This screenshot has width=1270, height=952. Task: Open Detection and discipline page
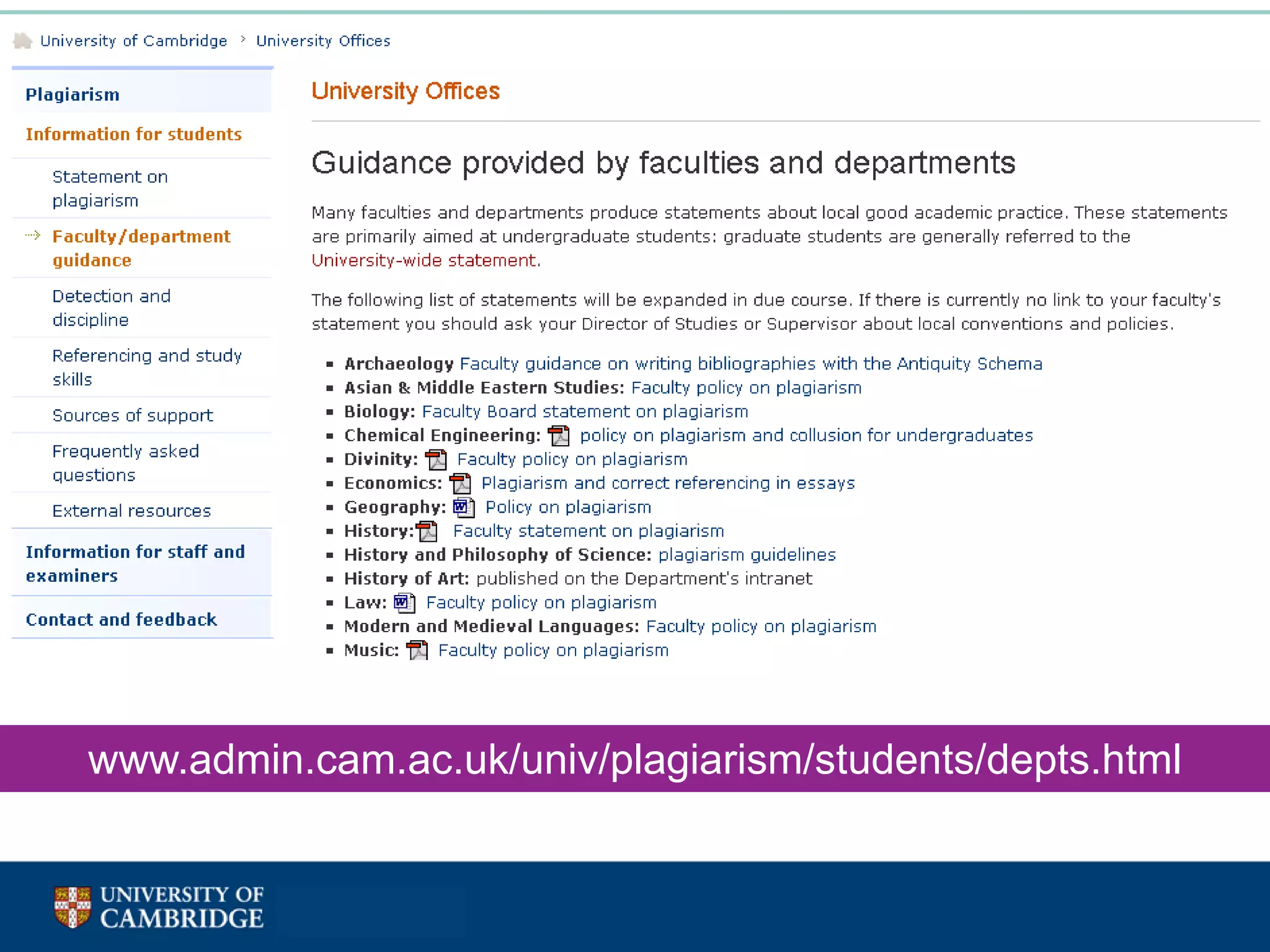click(x=111, y=307)
